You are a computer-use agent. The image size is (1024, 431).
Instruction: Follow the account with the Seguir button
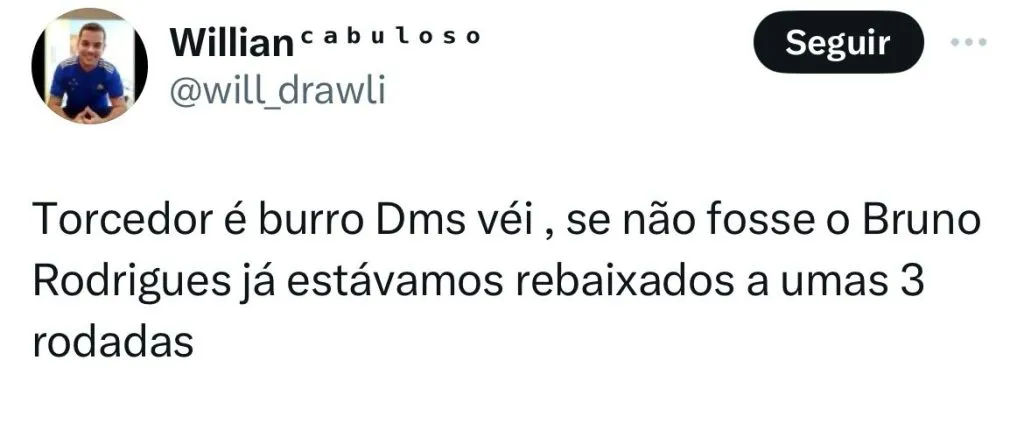(838, 42)
